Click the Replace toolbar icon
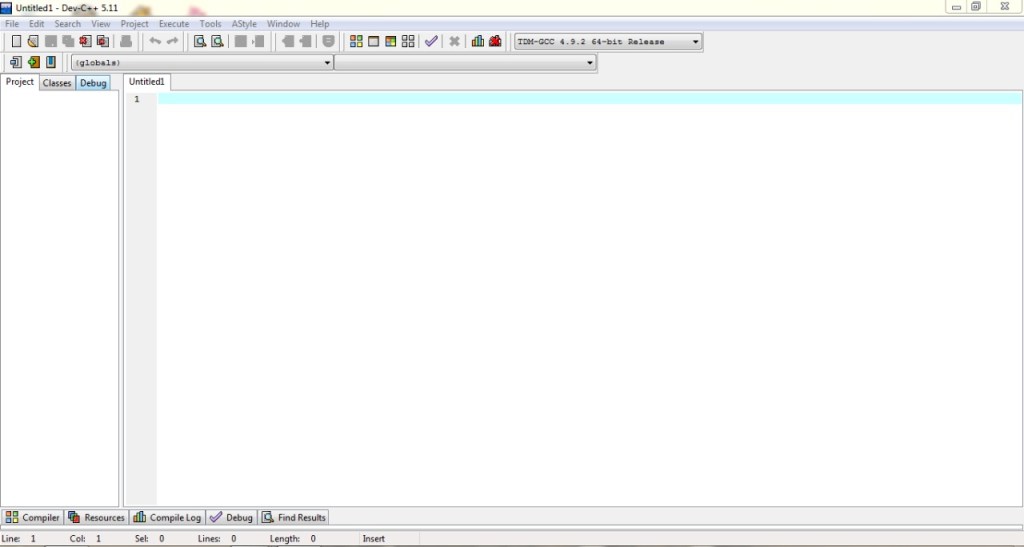 click(217, 42)
